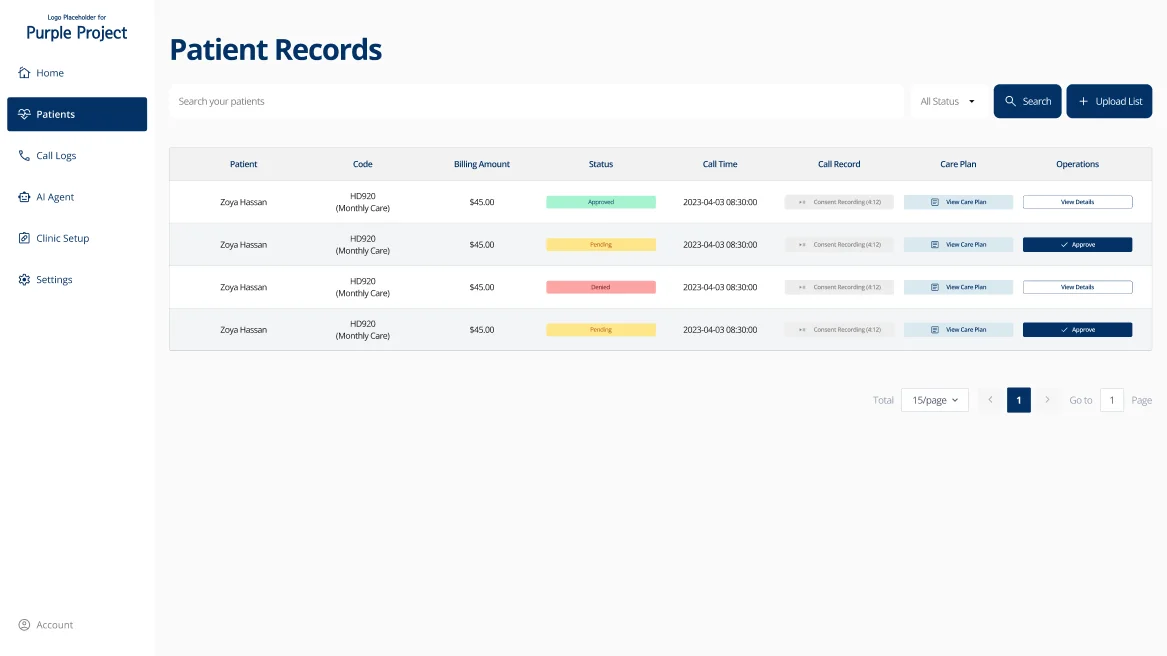Select page 1 in pagination
Image resolution: width=1167 pixels, height=656 pixels.
point(1018,400)
